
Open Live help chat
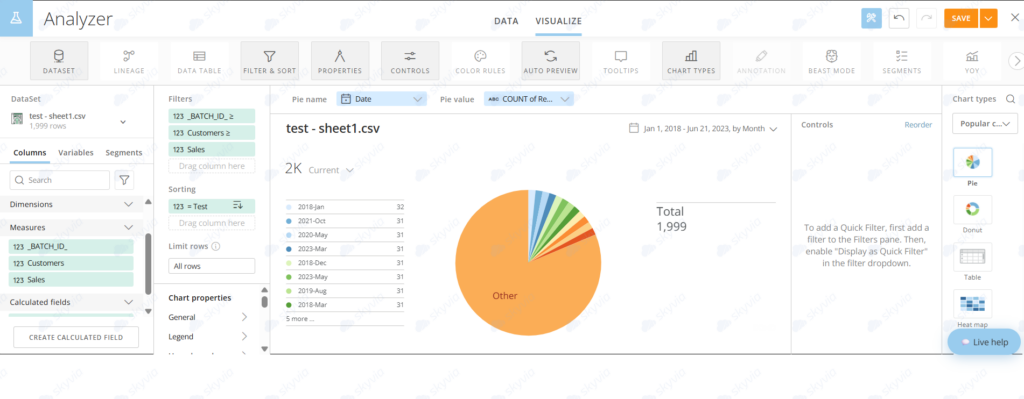click(984, 342)
